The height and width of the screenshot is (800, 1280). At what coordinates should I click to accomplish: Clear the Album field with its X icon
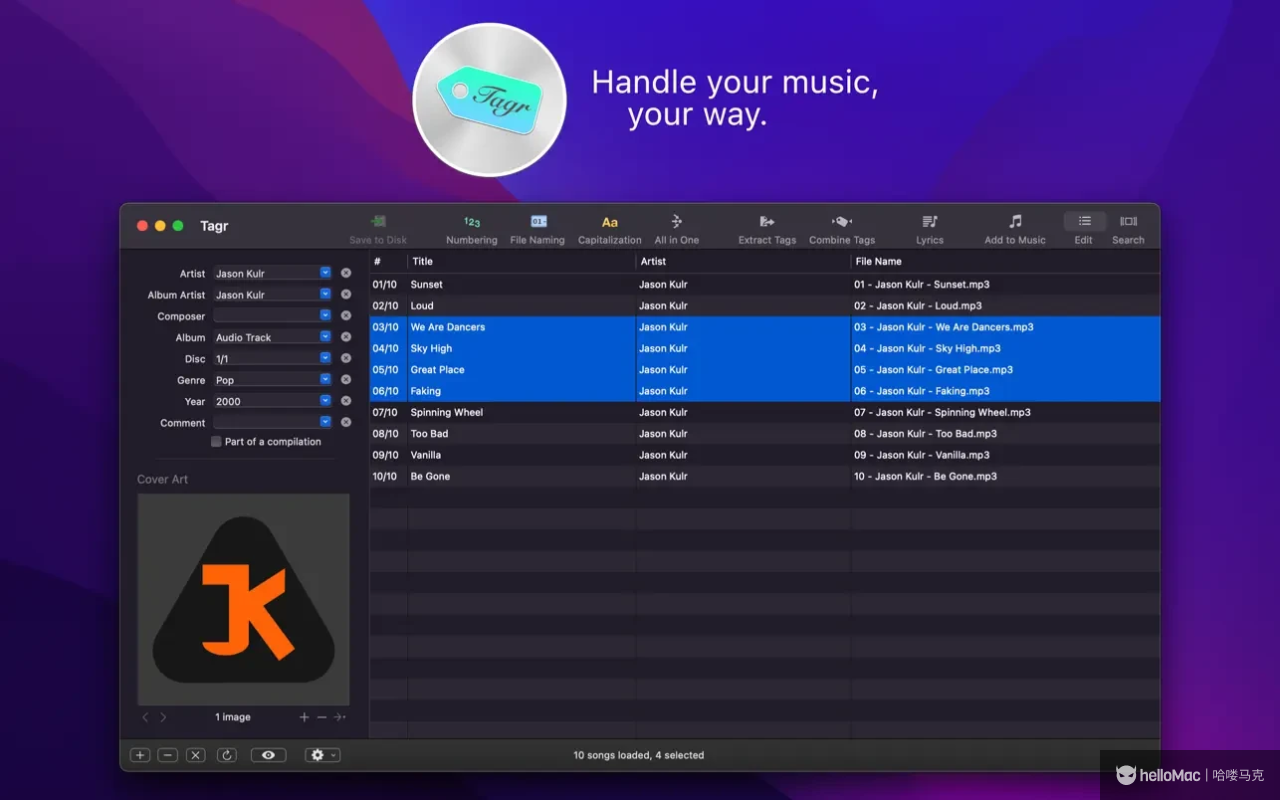(x=346, y=337)
